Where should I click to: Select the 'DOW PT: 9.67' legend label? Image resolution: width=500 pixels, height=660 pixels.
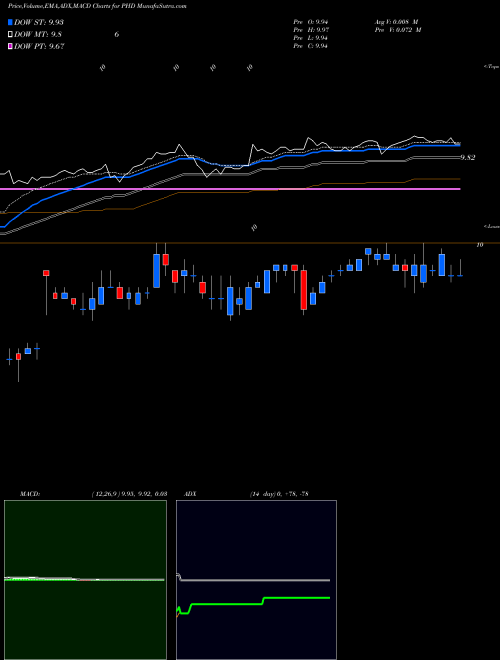[39, 47]
